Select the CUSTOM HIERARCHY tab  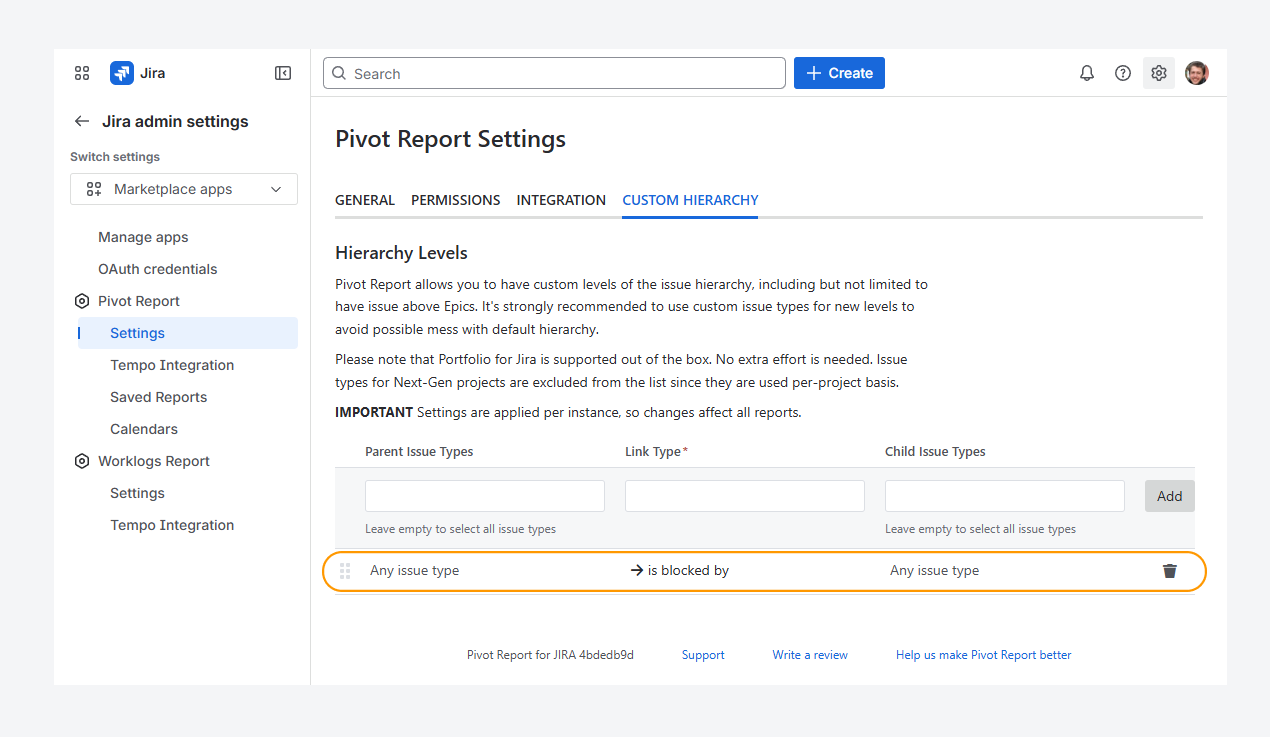[x=690, y=200]
